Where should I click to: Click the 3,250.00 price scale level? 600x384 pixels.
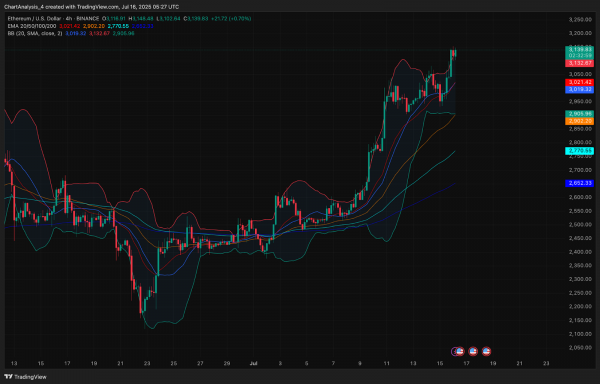tap(580, 20)
